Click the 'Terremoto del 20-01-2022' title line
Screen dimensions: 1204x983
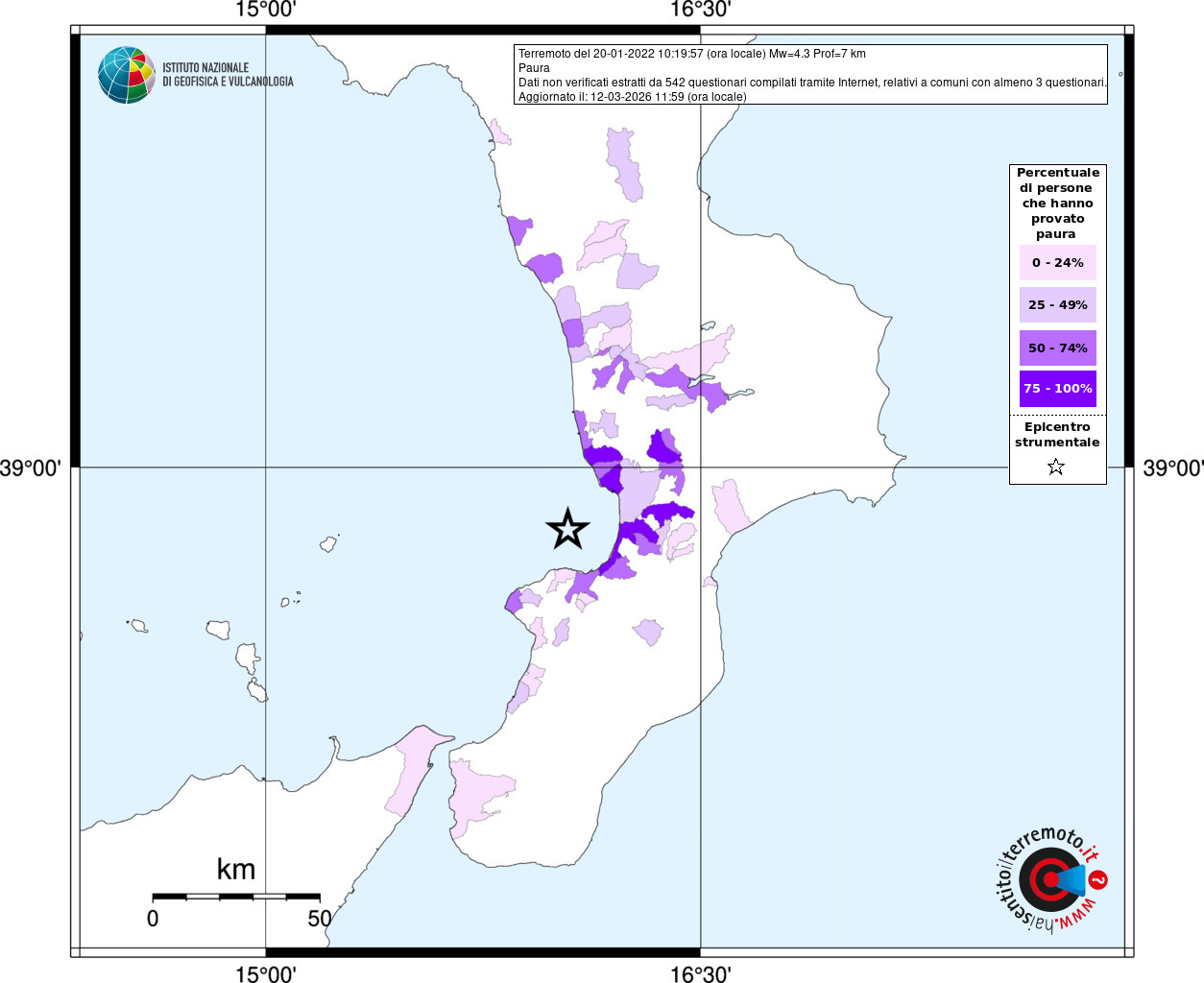click(691, 54)
